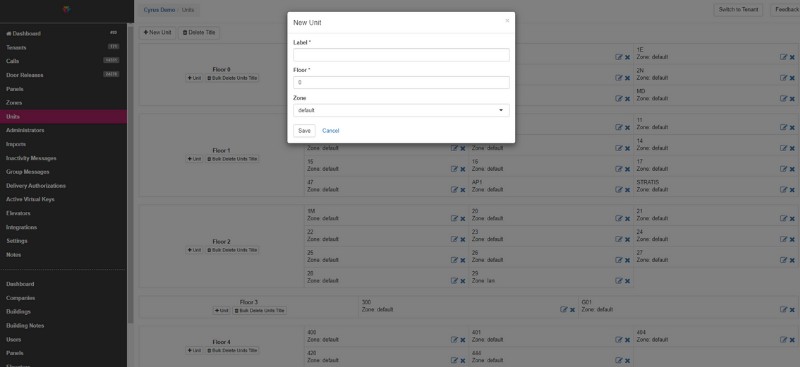
Task: Click the app logo in sidebar header
Action: [x=66, y=9]
